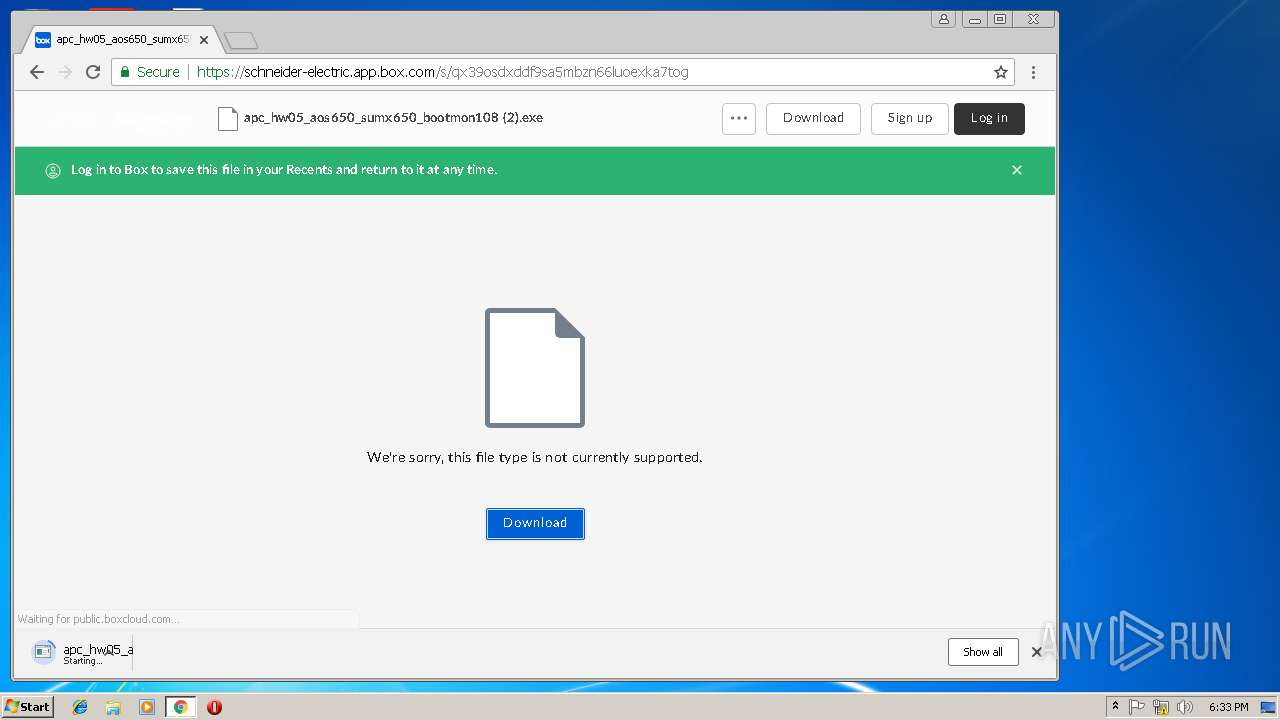
Task: Click the Chrome profile user icon in titlebar
Action: 943,19
